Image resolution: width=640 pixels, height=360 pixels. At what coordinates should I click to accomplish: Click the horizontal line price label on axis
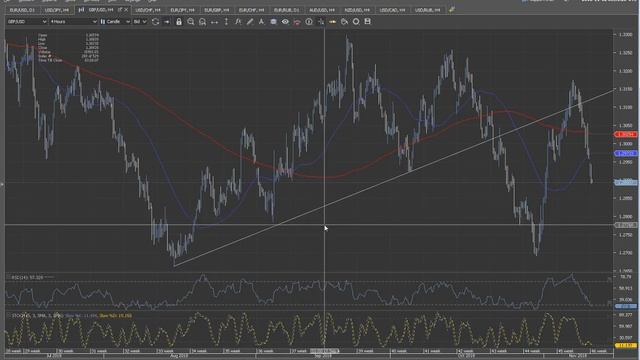(626, 225)
